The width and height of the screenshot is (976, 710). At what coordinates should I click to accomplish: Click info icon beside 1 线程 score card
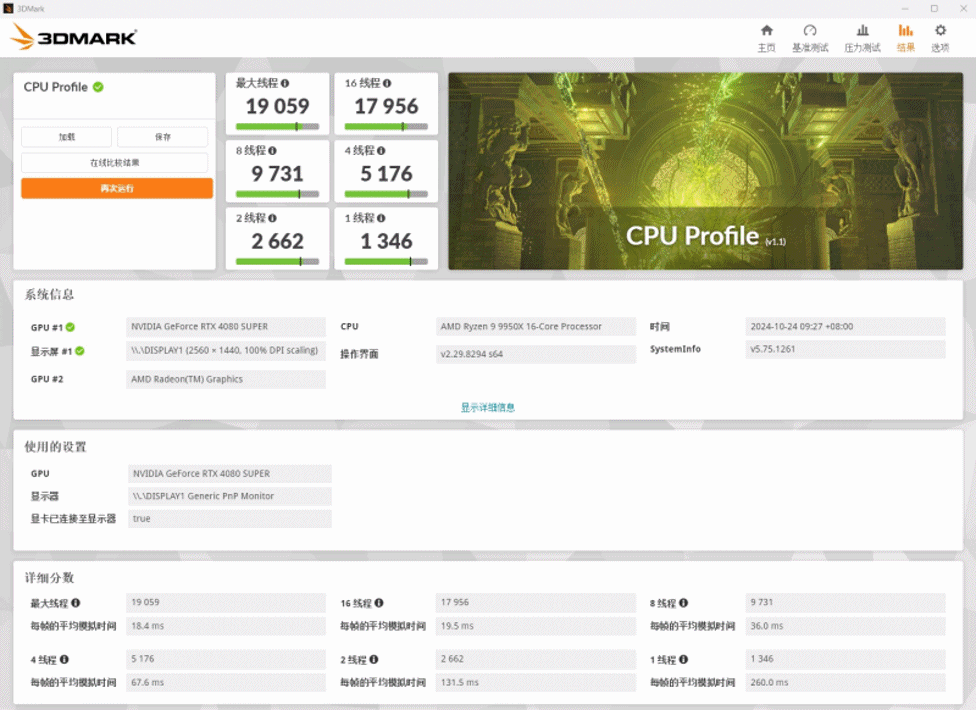(x=381, y=218)
